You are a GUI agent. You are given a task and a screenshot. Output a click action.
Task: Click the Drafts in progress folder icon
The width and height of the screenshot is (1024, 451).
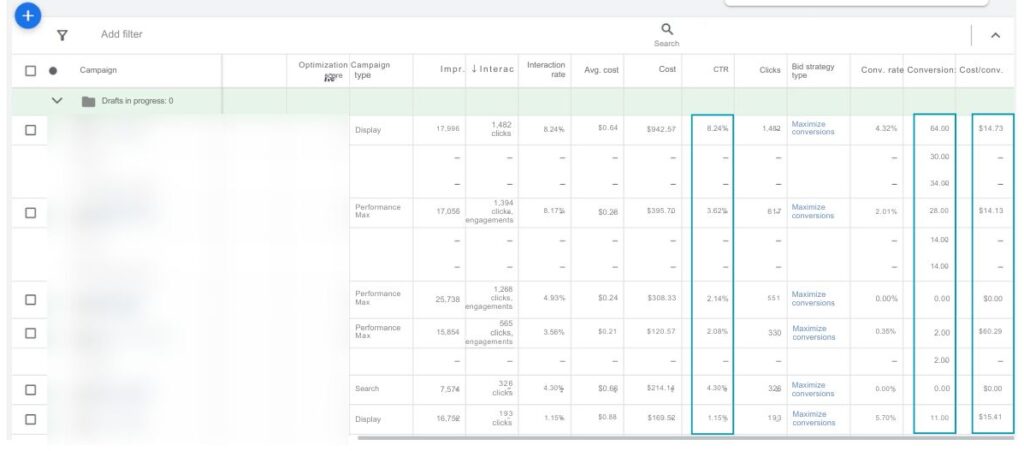click(88, 101)
